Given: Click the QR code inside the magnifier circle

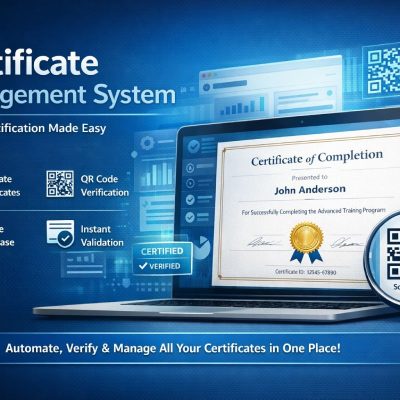Looking at the screenshot, I should click(393, 253).
